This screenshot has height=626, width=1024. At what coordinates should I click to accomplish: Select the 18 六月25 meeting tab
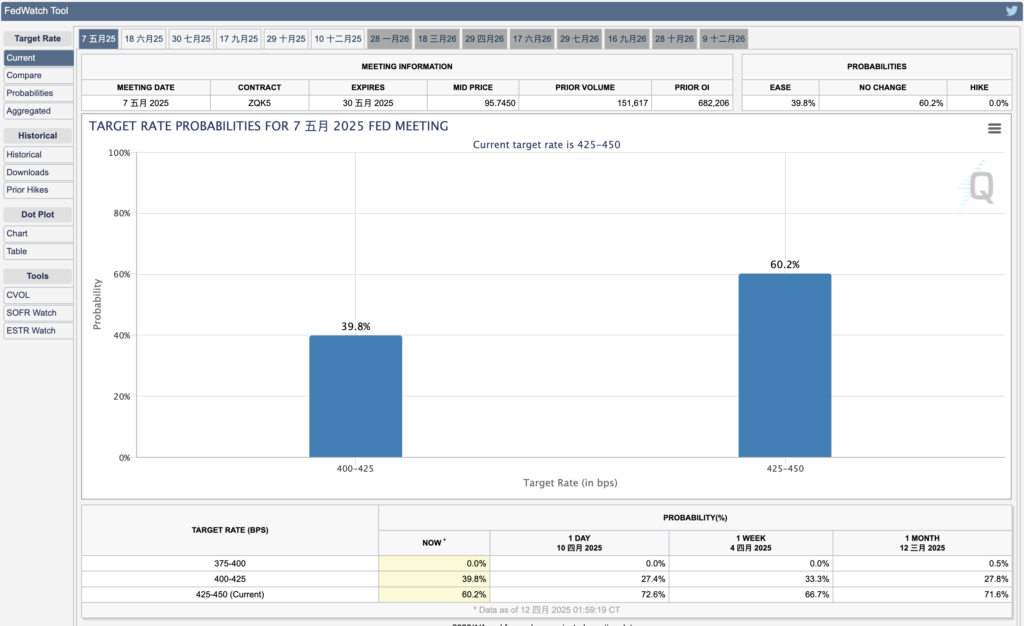tap(144, 39)
